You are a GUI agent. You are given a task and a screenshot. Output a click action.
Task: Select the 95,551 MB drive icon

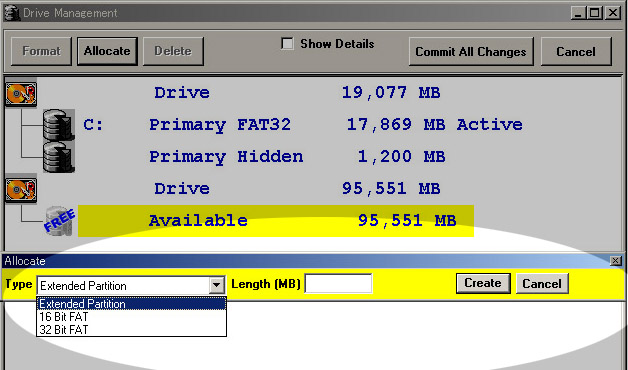click(x=21, y=189)
